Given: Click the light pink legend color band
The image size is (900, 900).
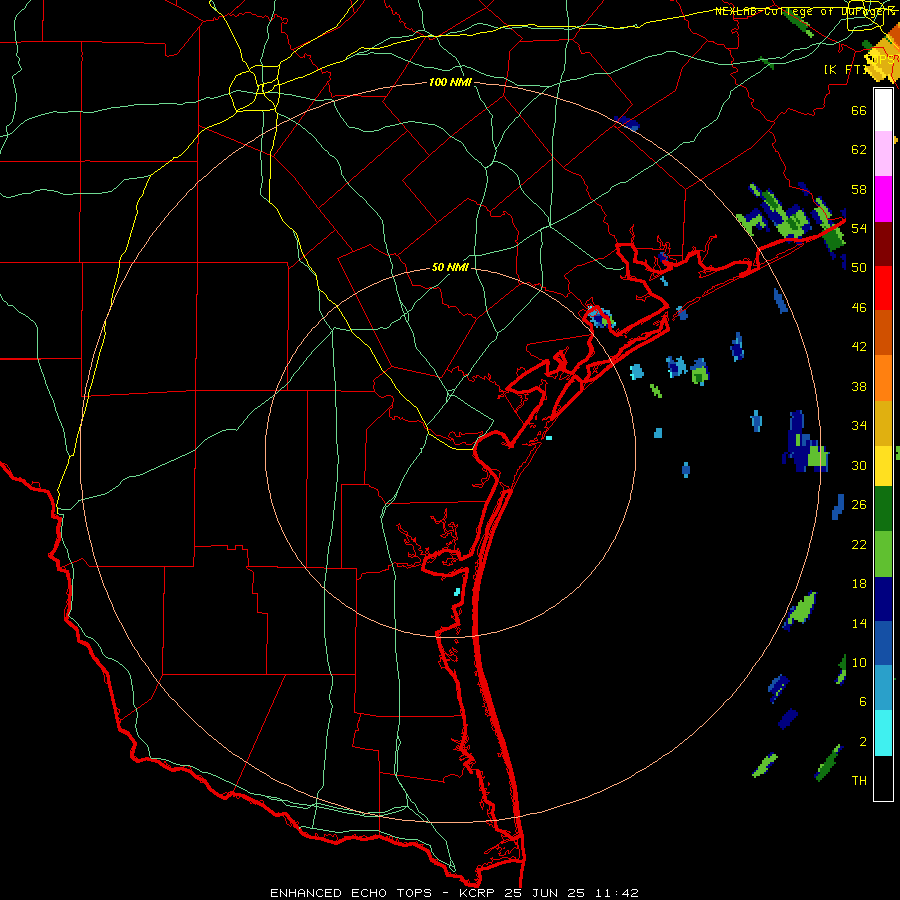Looking at the screenshot, I should point(883,154).
